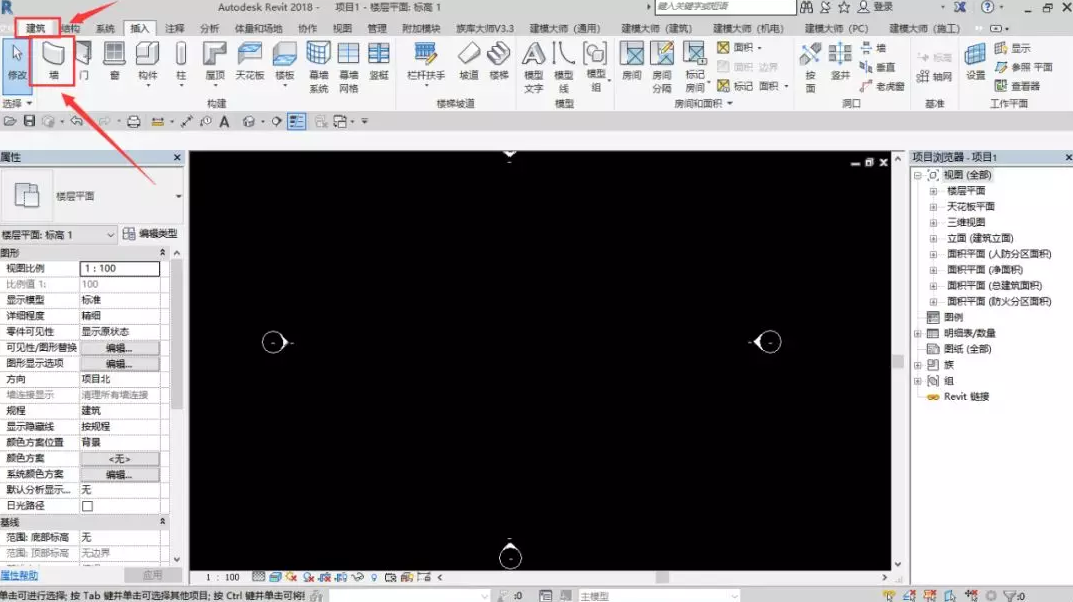Click the <无> color scheme button

point(120,458)
